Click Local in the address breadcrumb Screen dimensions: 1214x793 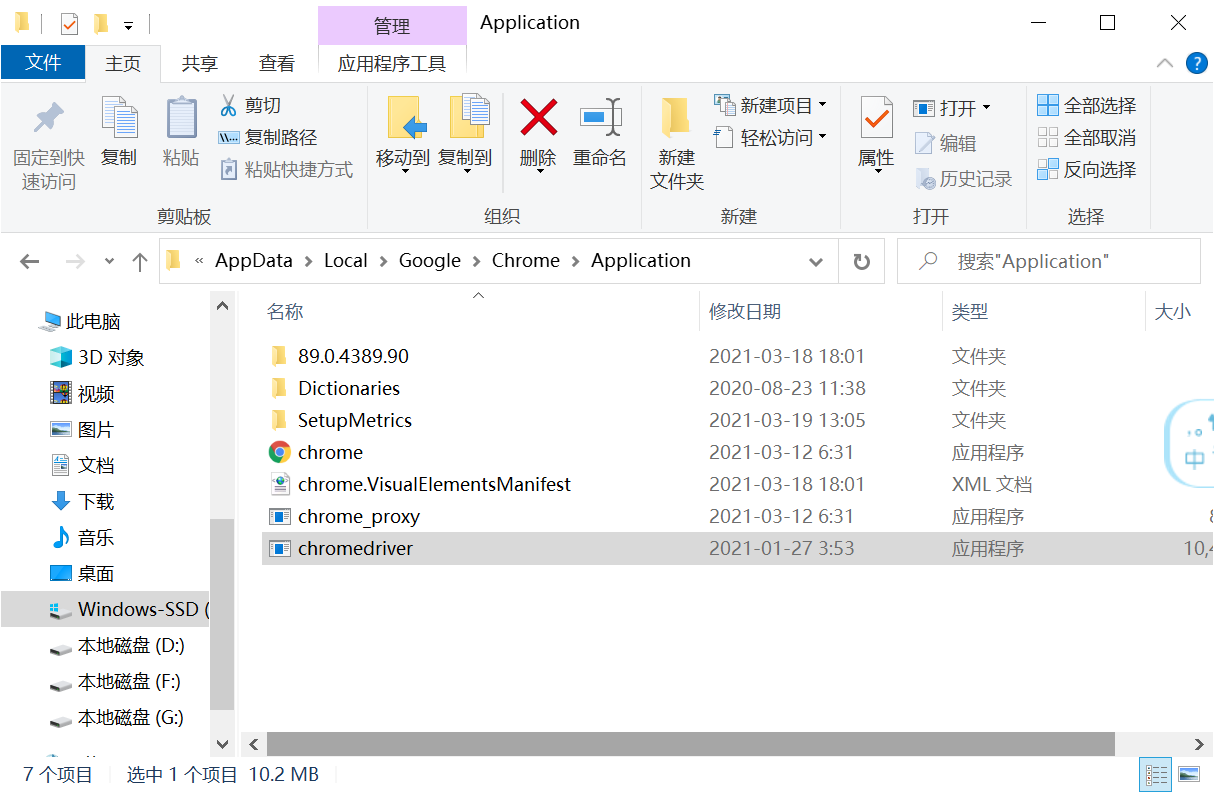click(x=346, y=260)
